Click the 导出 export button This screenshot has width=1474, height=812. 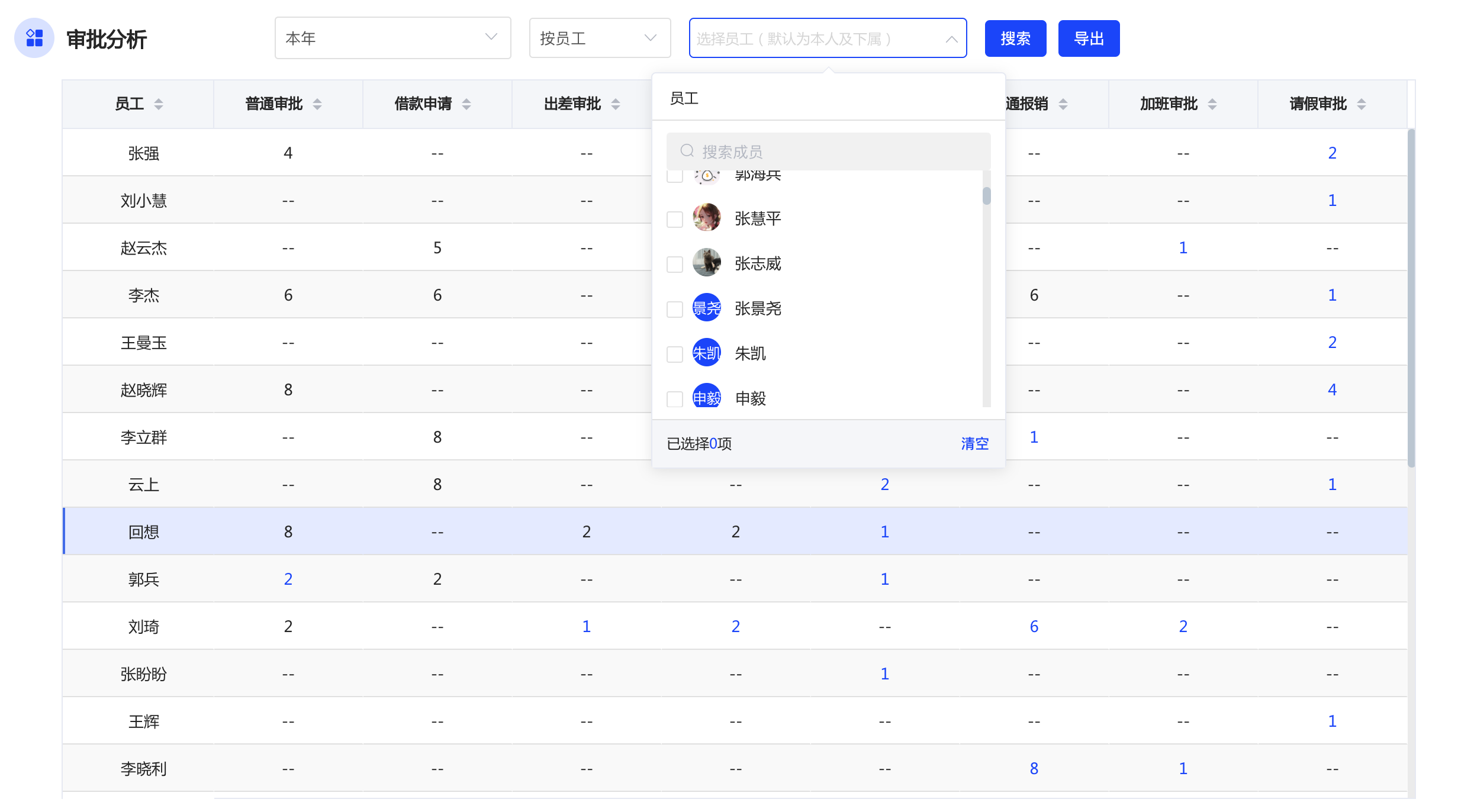(x=1089, y=38)
